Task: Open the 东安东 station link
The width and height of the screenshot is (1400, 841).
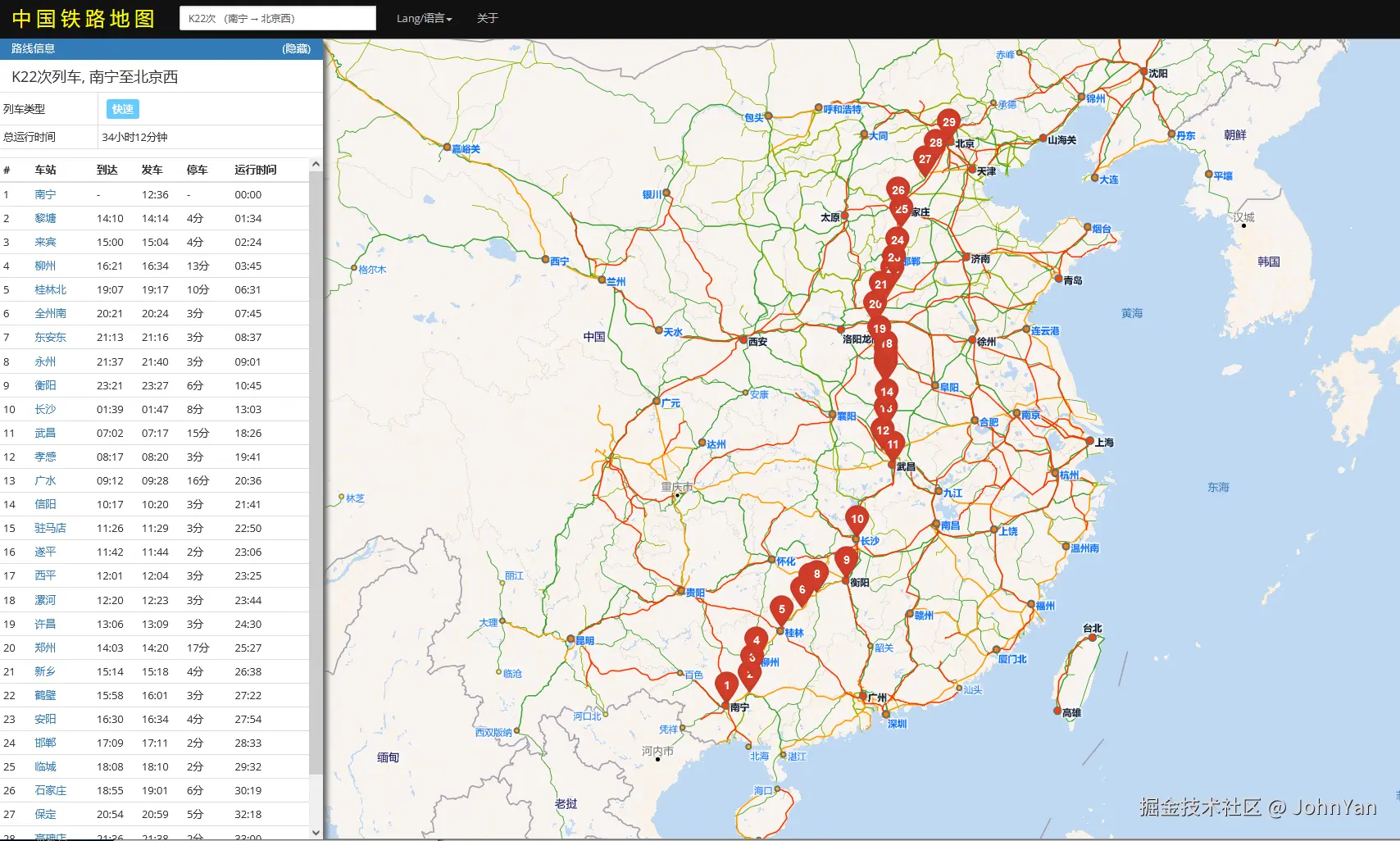Action: [51, 338]
